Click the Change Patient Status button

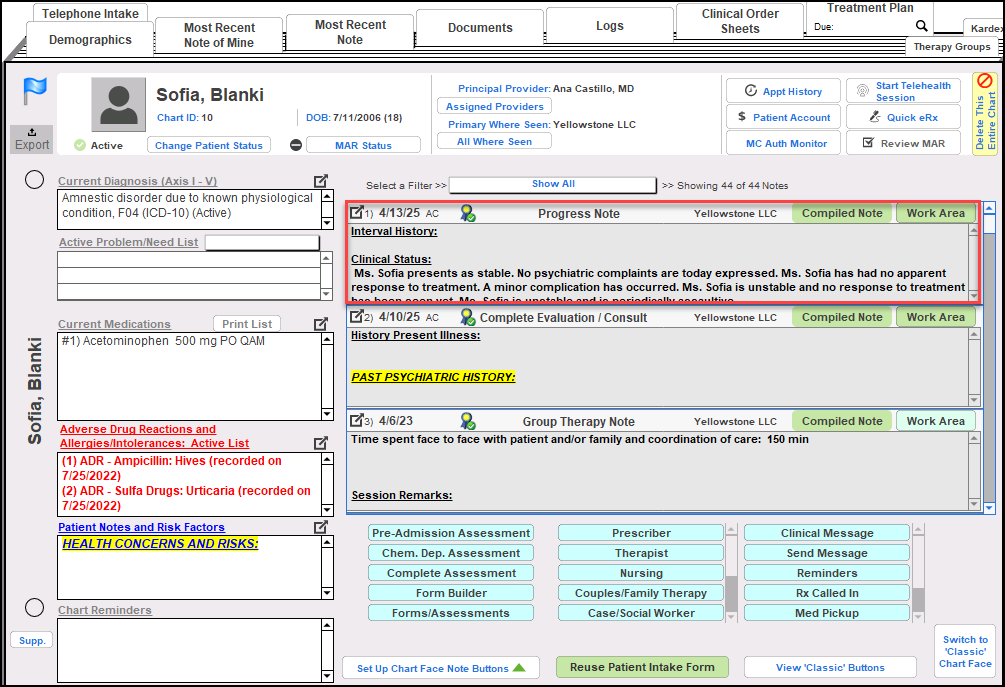click(x=209, y=145)
